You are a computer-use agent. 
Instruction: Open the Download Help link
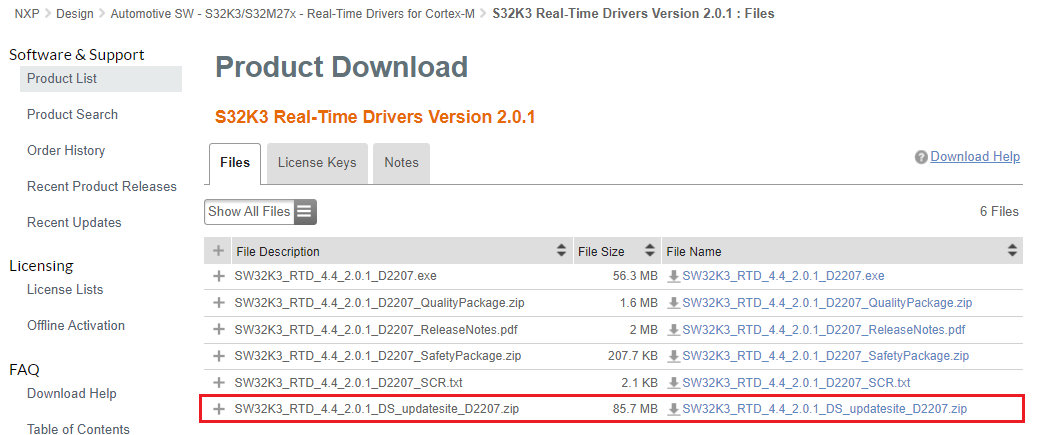(x=975, y=157)
